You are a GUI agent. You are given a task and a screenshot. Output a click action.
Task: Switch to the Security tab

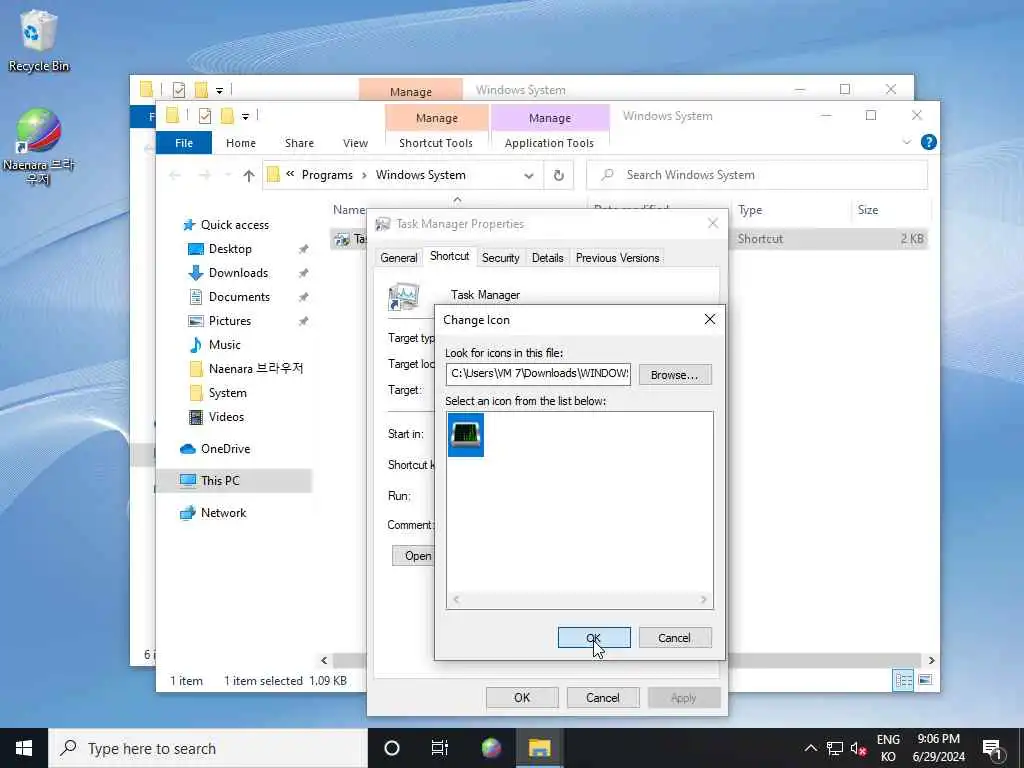click(x=500, y=258)
